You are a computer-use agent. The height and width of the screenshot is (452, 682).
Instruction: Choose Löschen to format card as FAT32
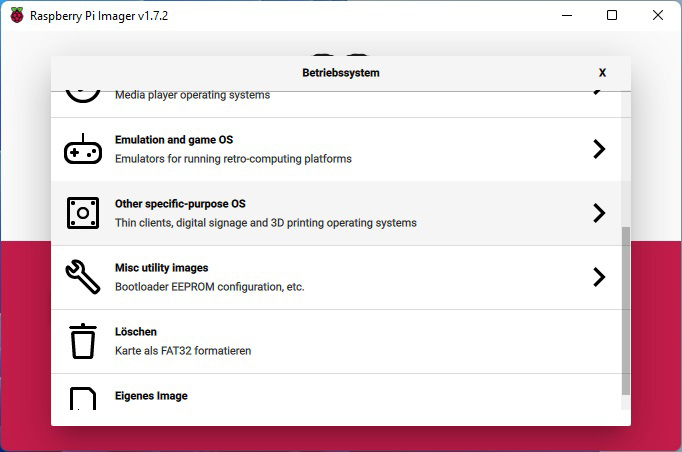(336, 342)
